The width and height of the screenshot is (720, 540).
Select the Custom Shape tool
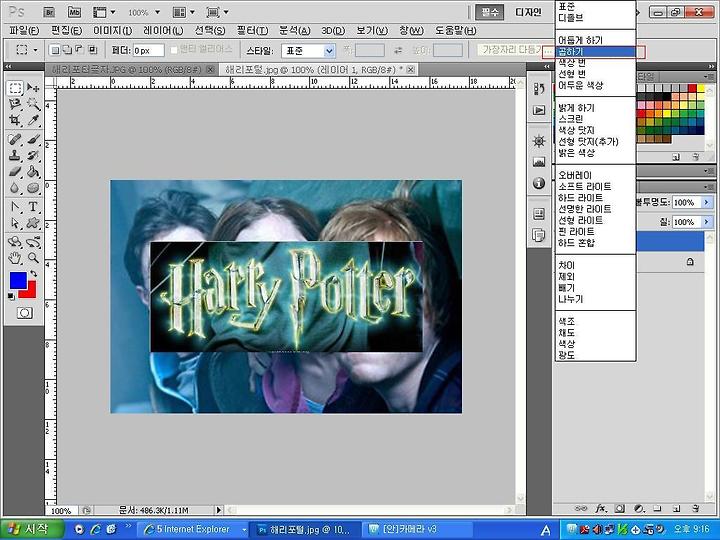click(33, 223)
